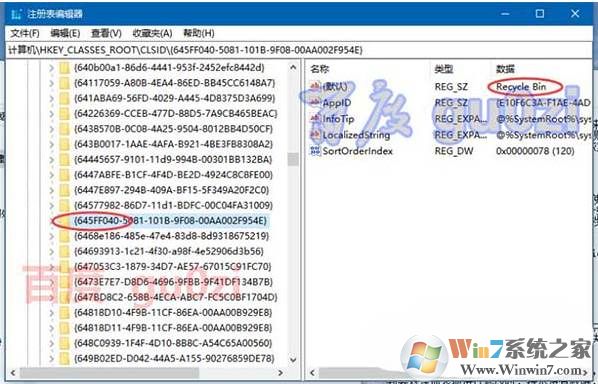Click the registry path address bar
The height and width of the screenshot is (384, 598).
coord(299,50)
